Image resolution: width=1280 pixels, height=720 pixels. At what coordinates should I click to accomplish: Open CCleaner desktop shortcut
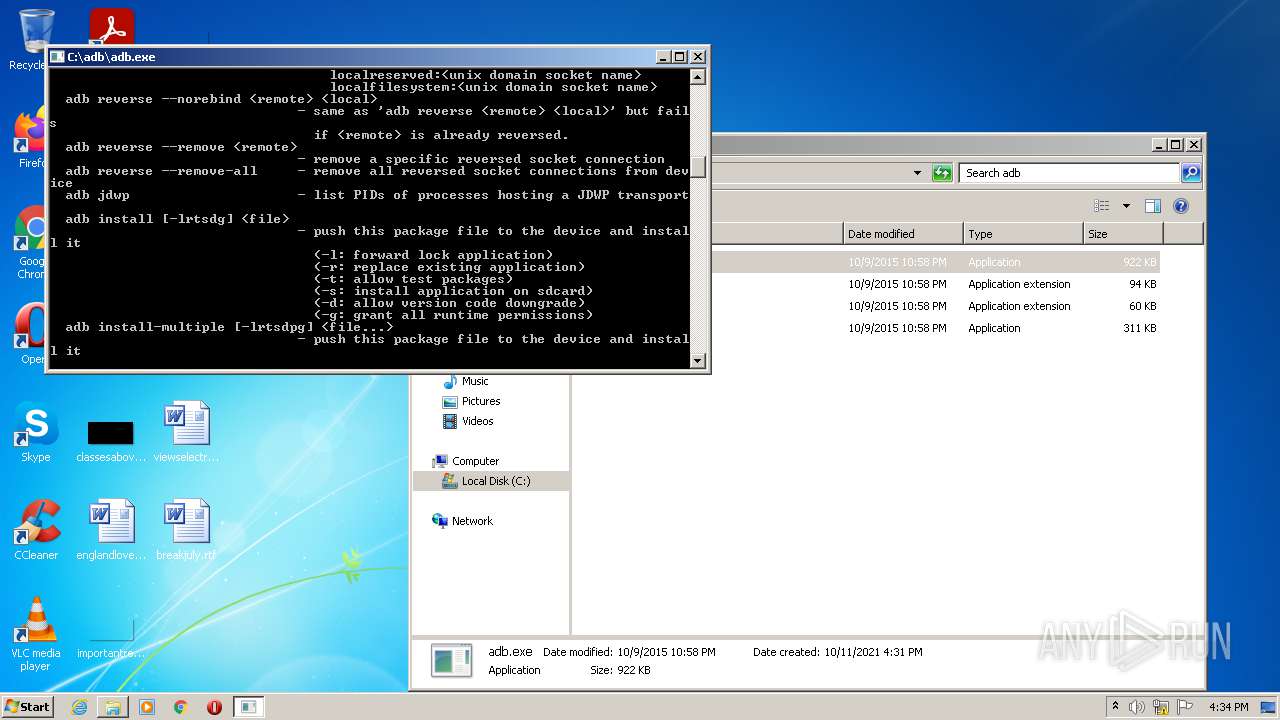pyautogui.click(x=36, y=530)
